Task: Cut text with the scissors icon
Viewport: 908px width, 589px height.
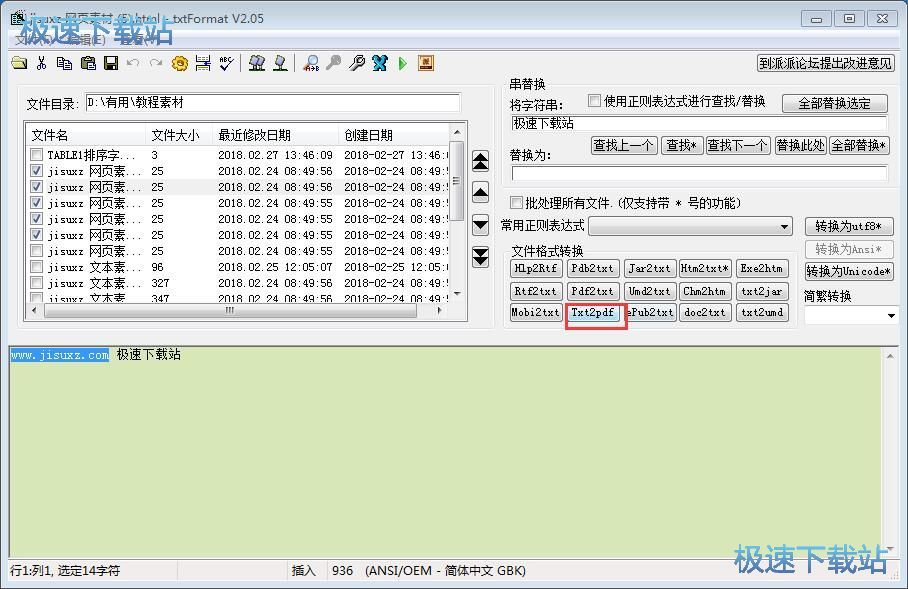Action: point(42,63)
